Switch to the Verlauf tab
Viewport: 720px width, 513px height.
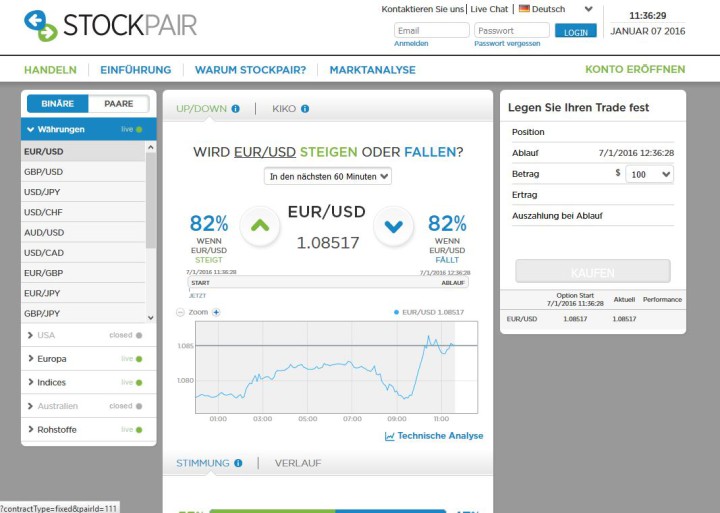click(x=298, y=463)
